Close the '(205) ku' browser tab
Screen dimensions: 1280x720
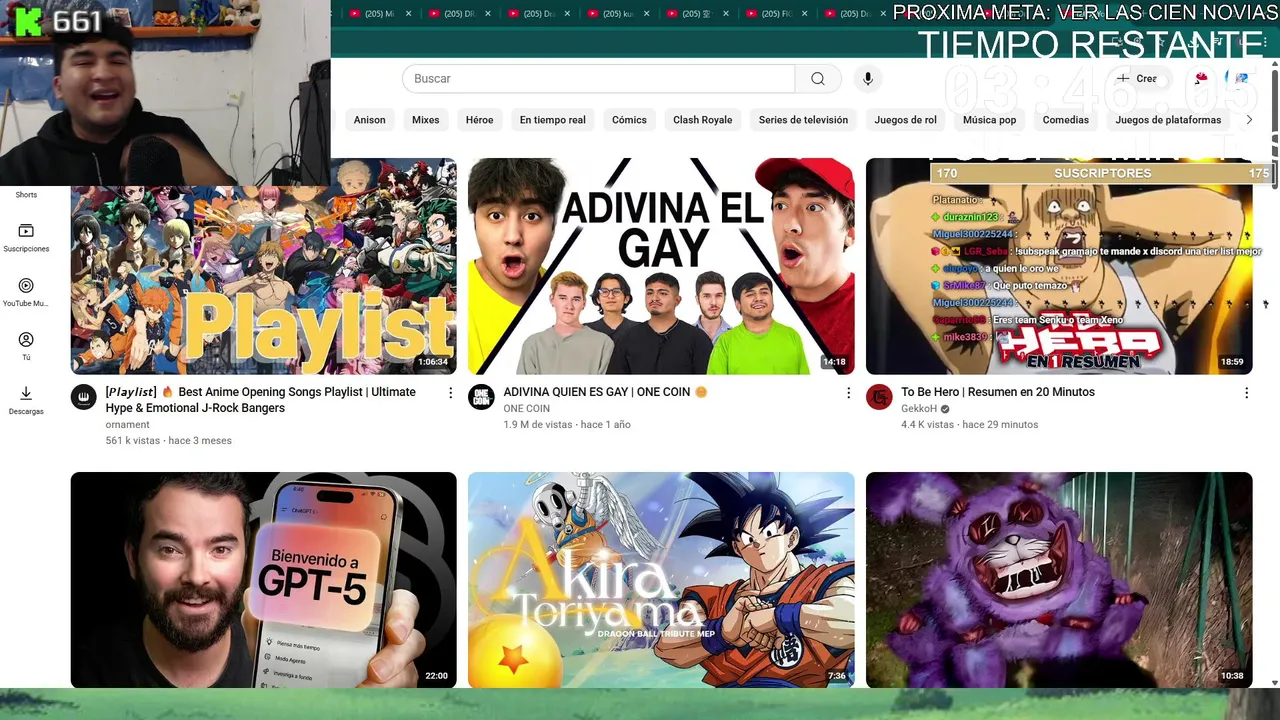(647, 14)
